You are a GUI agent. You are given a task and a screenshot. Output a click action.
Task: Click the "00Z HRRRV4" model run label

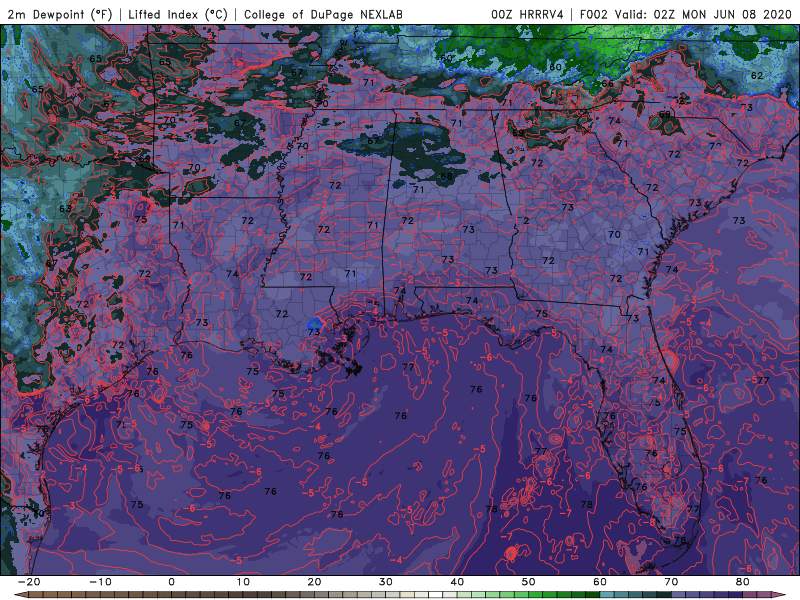(x=527, y=14)
